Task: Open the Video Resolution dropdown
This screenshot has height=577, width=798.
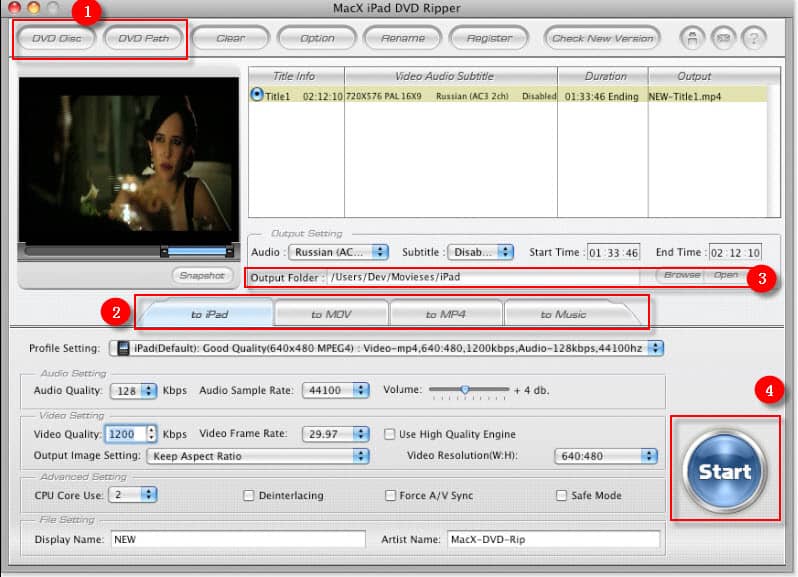Action: tap(606, 456)
